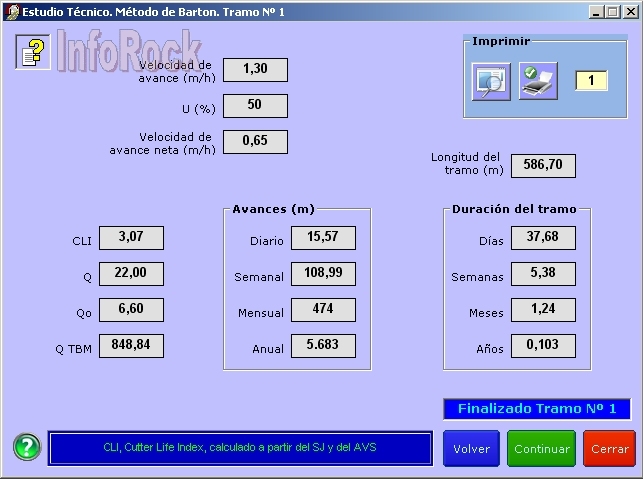Screen dimensions: 643x479
Task: Click the printer icon in Imprimir
Action: click(x=538, y=80)
